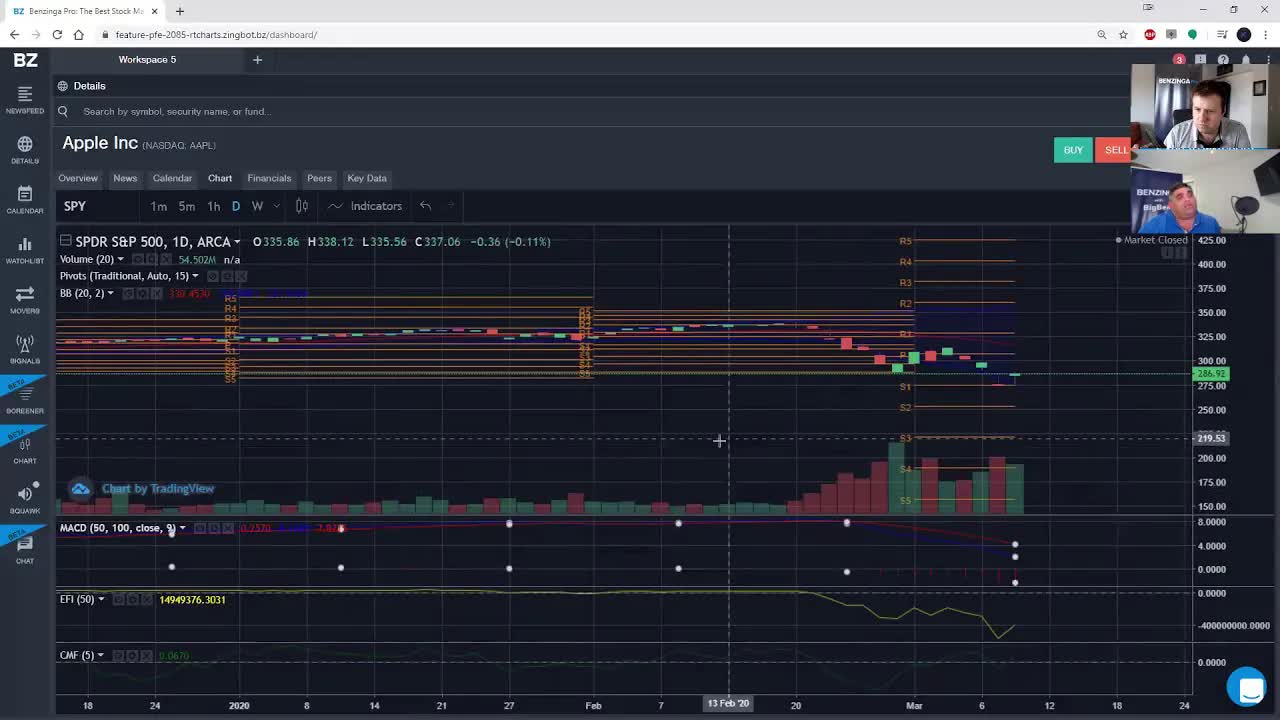
Task: Open more time intervals dropdown after W
Action: [x=276, y=206]
